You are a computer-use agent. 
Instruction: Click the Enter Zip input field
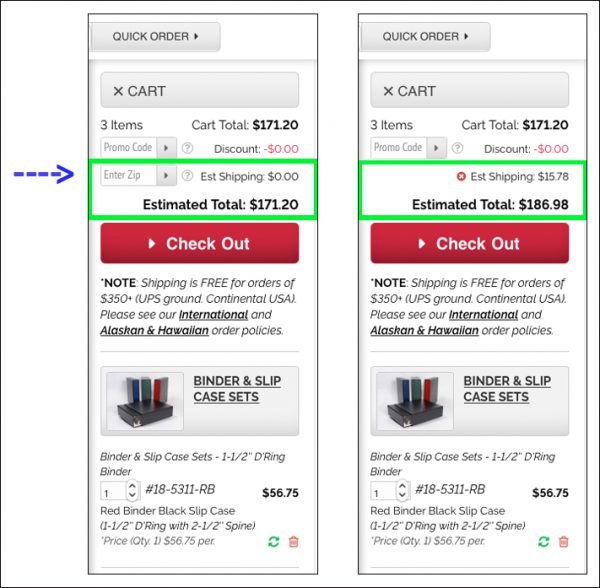129,176
